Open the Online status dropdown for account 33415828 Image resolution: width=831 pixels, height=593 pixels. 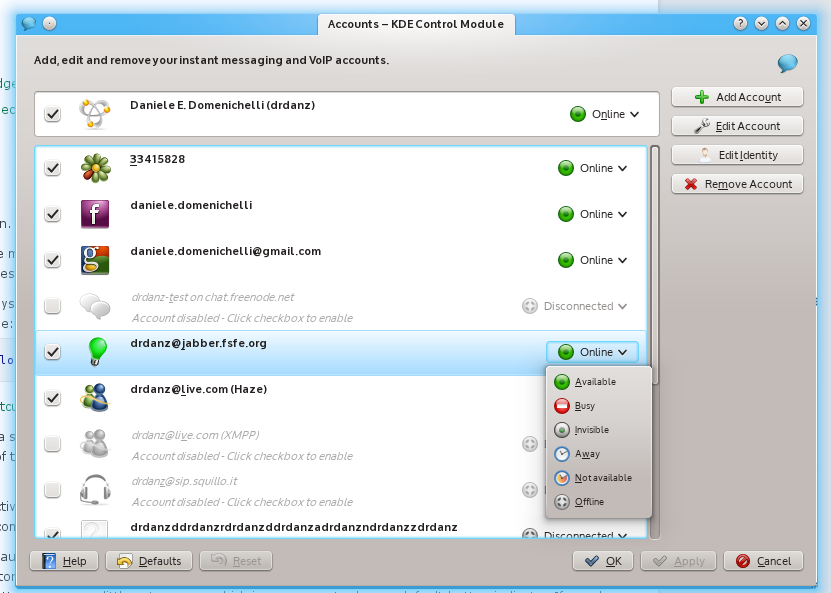[593, 168]
